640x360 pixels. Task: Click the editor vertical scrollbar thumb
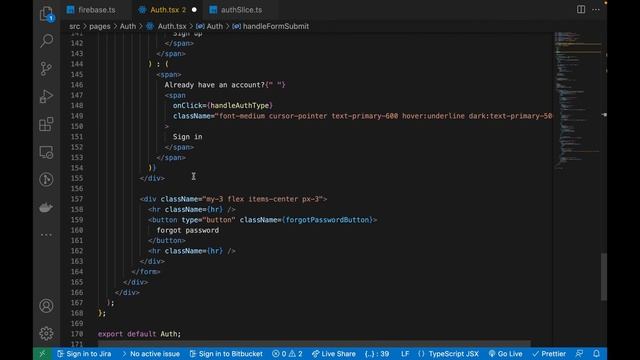point(604,277)
